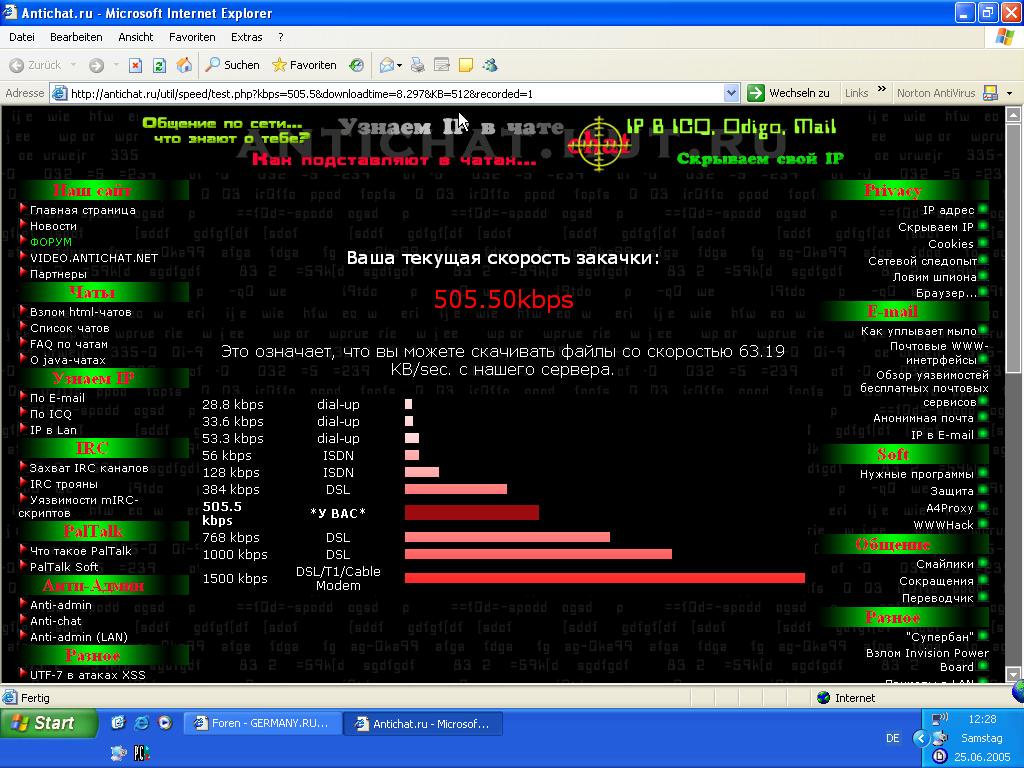Click the Print toolbar icon

(418, 65)
